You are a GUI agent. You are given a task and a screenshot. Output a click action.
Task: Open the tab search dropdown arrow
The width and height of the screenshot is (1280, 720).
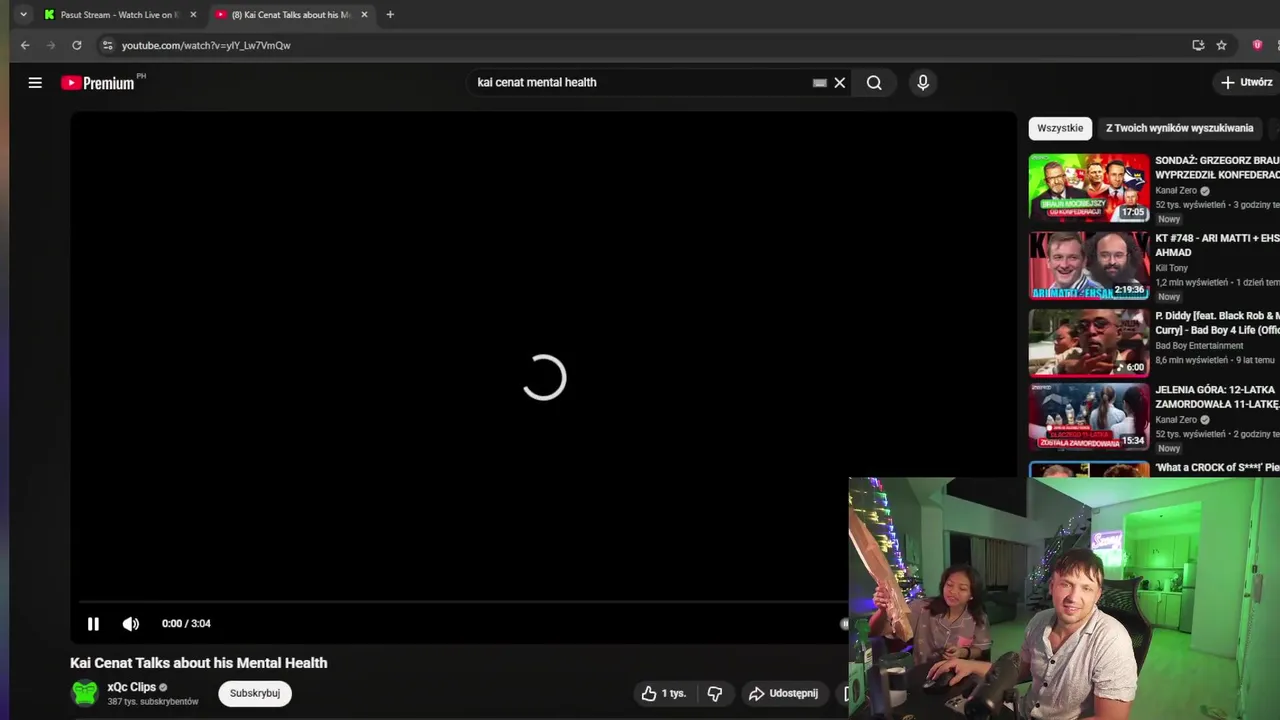(23, 15)
